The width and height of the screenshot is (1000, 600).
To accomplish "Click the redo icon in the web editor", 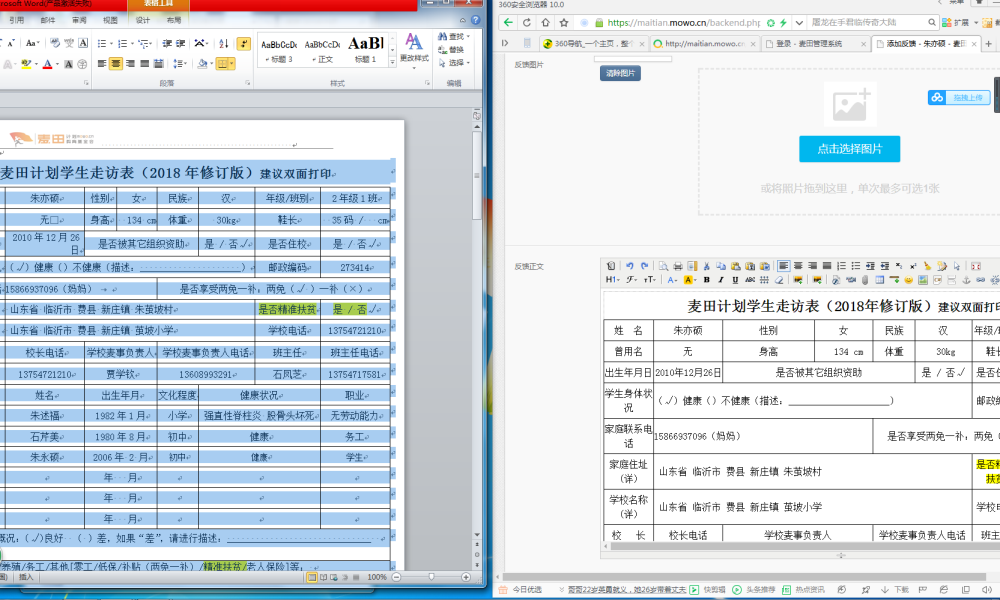I will coord(644,266).
